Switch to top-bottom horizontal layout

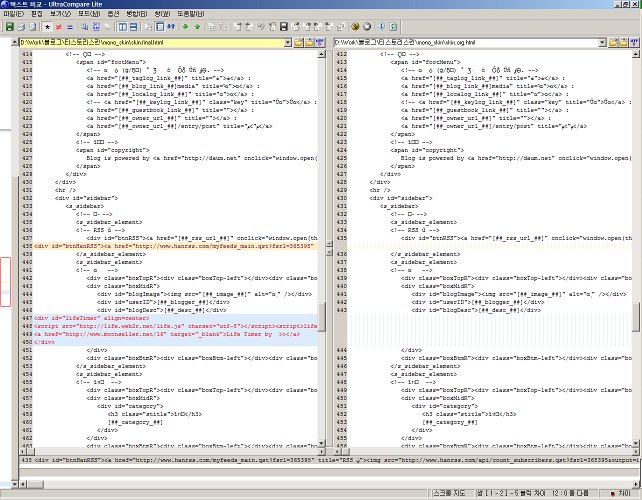[x=133, y=27]
